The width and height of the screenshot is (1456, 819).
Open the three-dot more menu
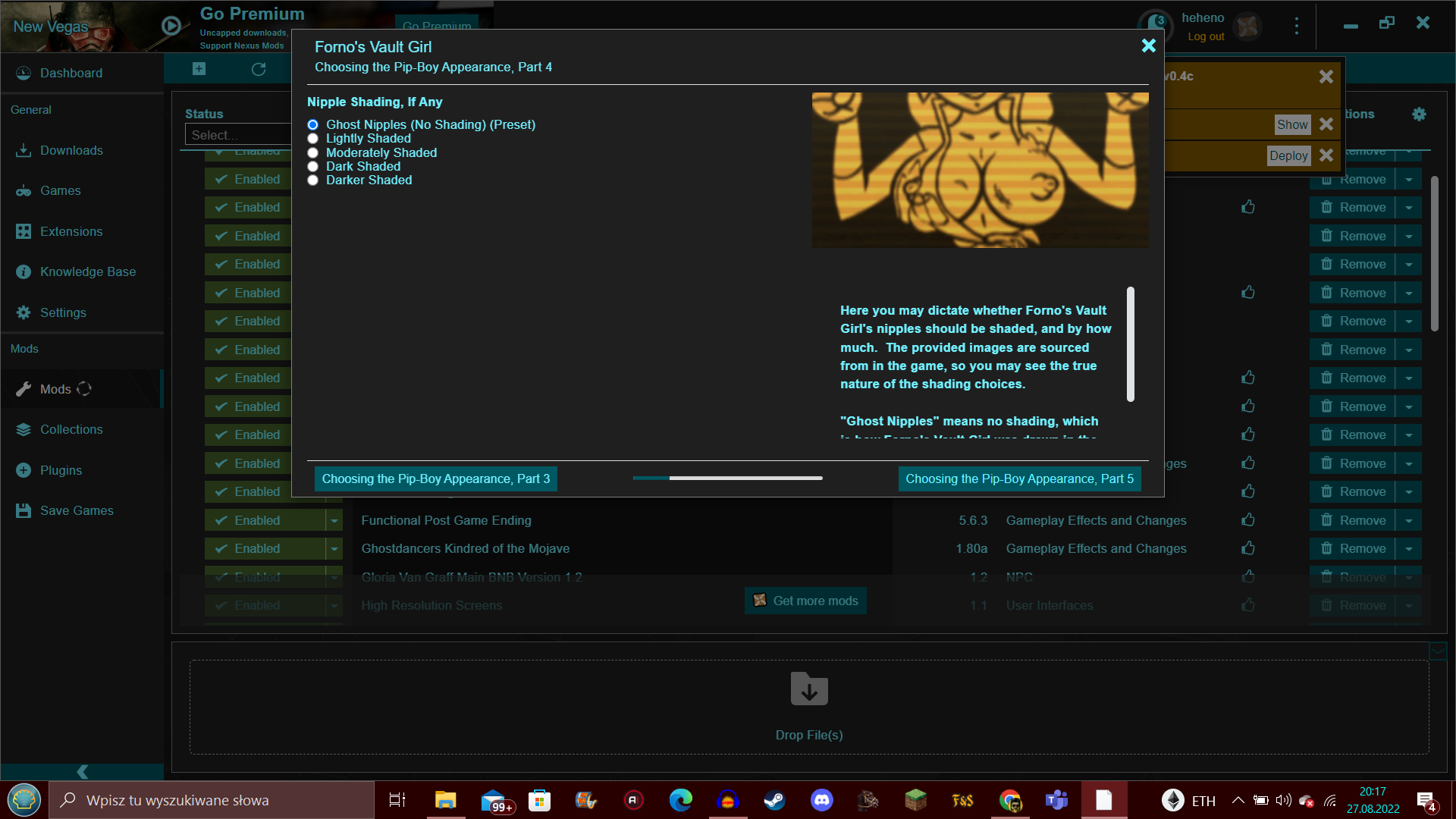1297,26
